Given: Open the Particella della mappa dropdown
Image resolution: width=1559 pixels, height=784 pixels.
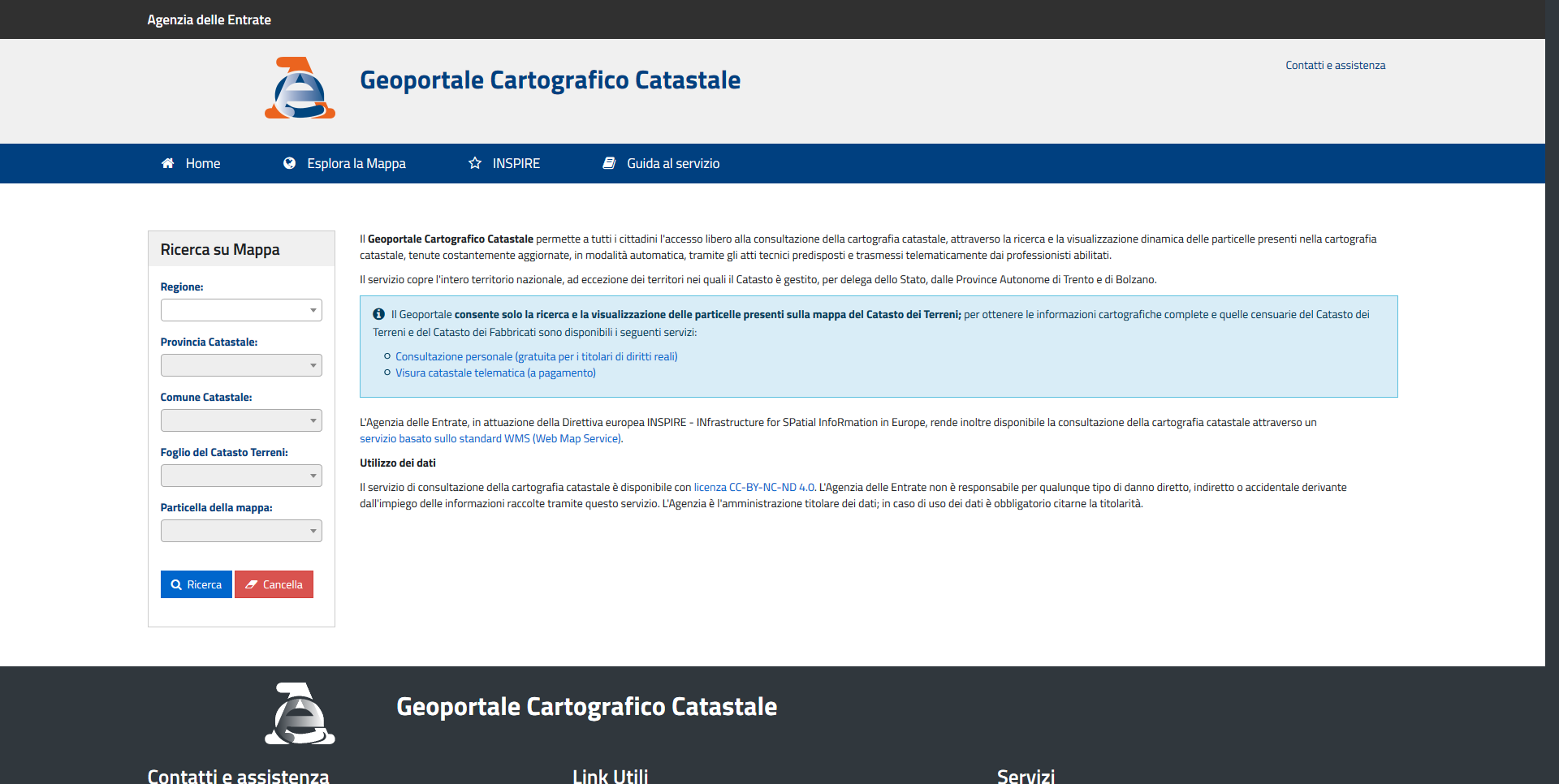Looking at the screenshot, I should click(241, 531).
